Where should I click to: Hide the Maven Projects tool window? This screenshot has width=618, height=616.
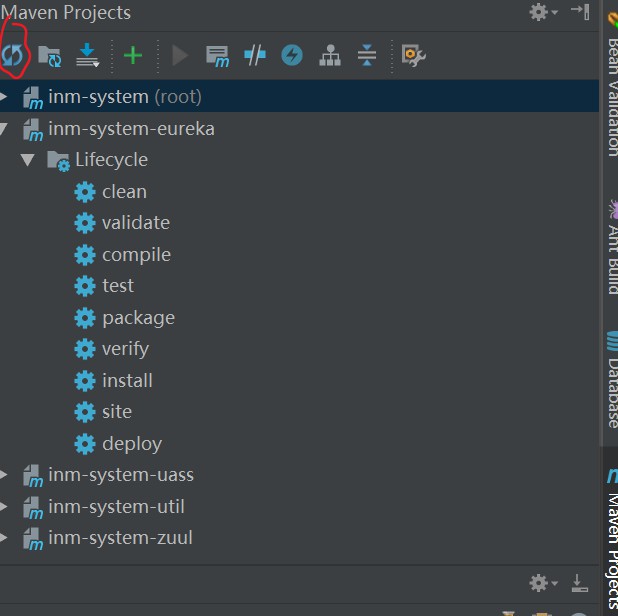pos(580,12)
